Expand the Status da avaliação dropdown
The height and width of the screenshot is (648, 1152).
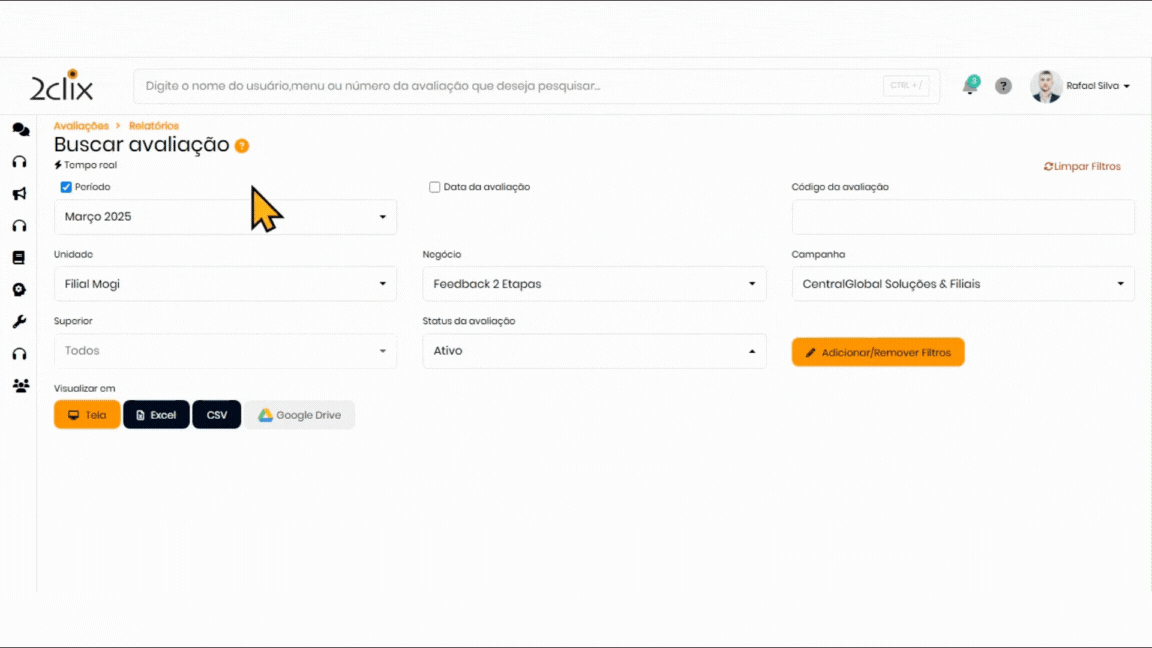pos(594,351)
